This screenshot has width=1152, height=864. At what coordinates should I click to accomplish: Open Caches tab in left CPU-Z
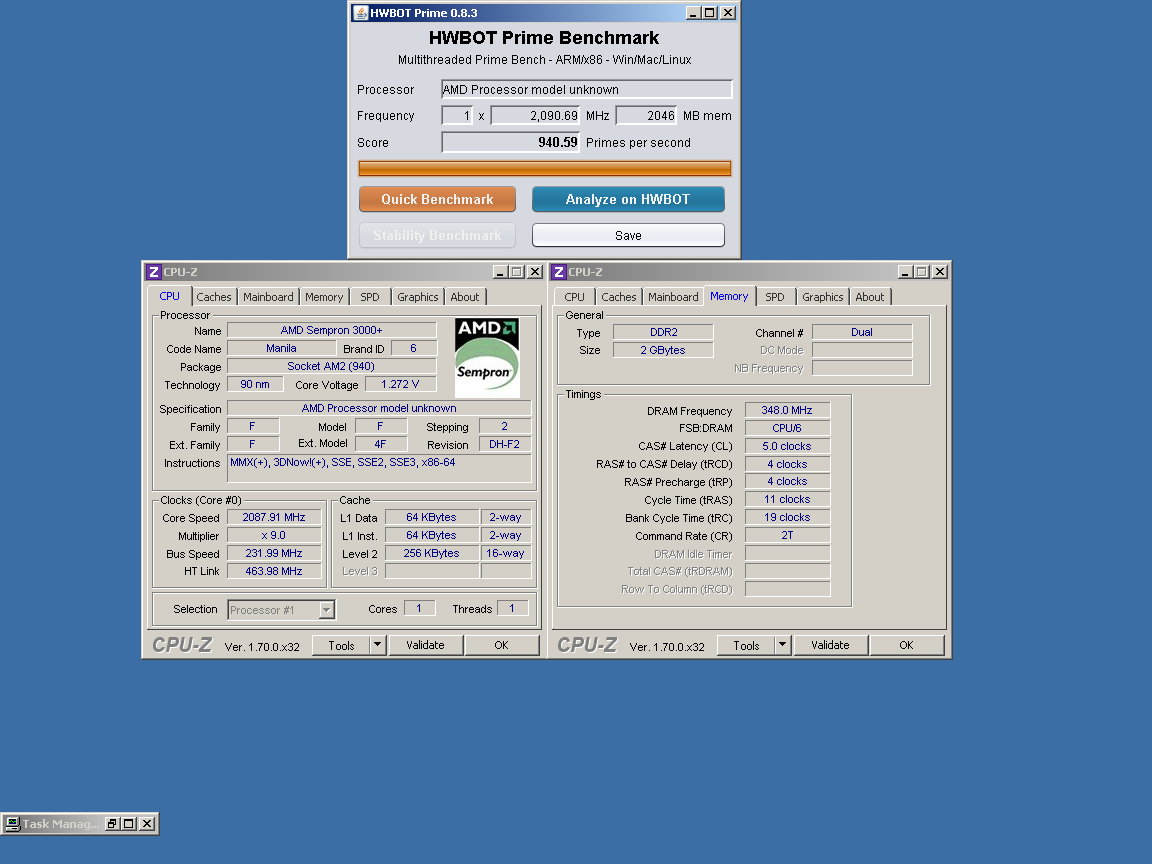(x=214, y=297)
